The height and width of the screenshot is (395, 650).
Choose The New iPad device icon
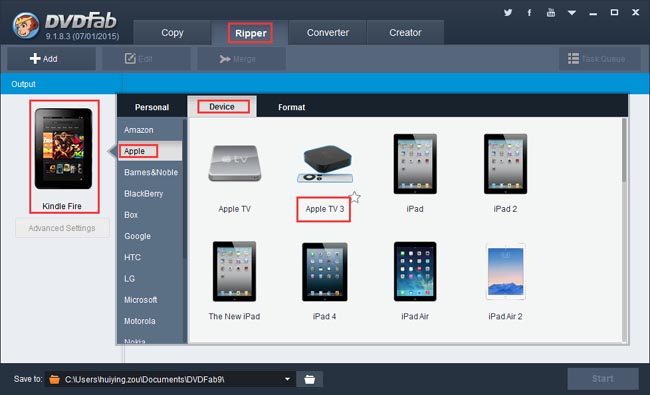pyautogui.click(x=234, y=271)
